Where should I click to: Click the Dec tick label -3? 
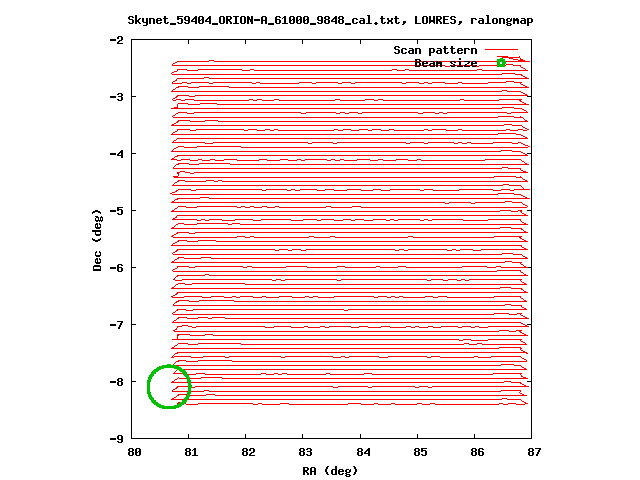116,97
